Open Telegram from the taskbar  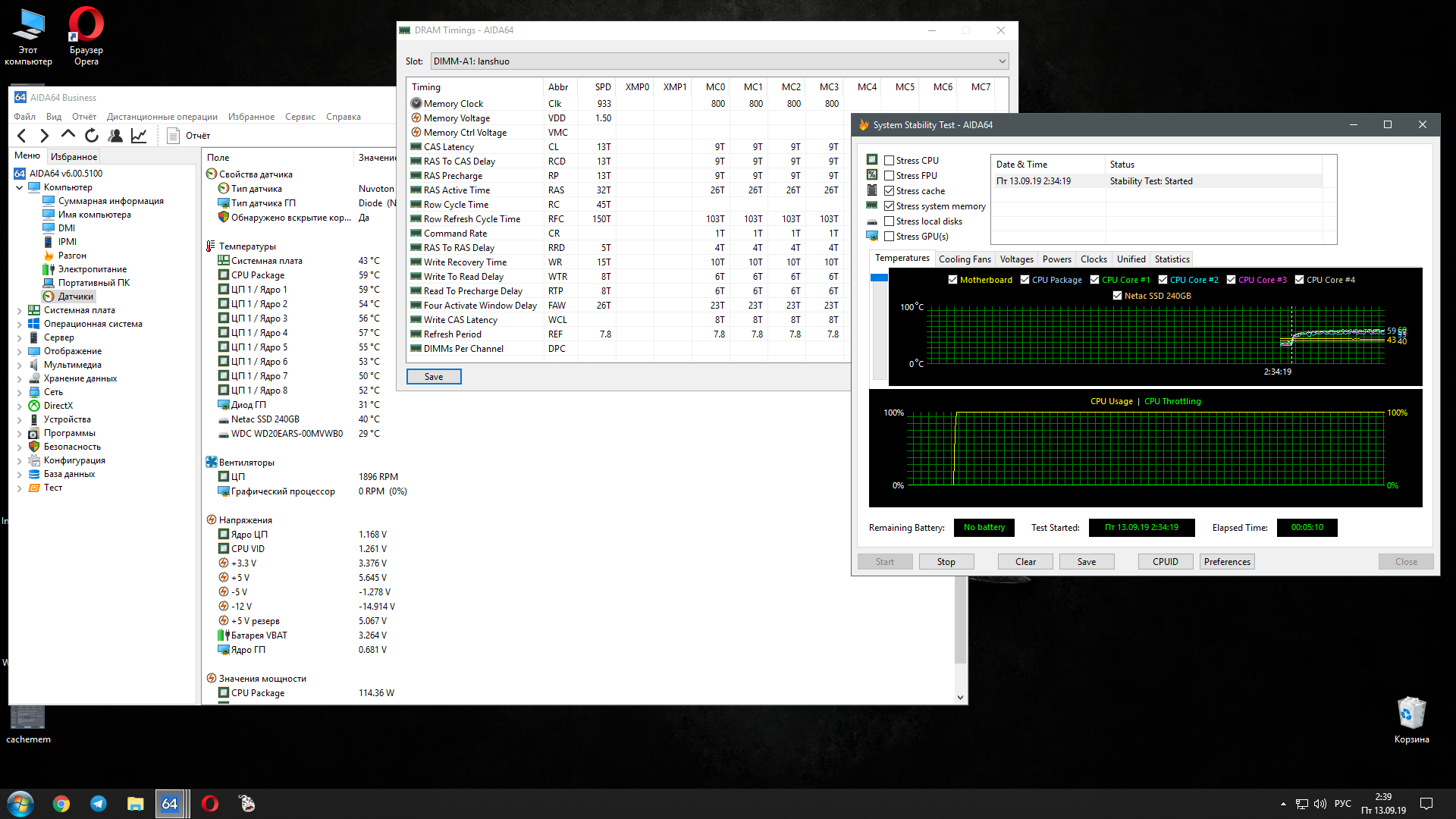coord(99,804)
